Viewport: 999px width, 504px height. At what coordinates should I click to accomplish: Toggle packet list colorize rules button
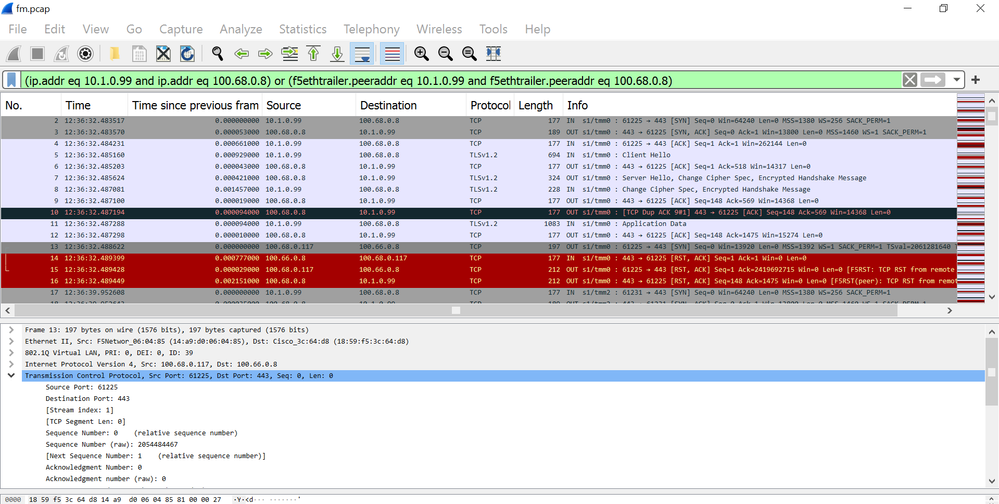tap(391, 54)
